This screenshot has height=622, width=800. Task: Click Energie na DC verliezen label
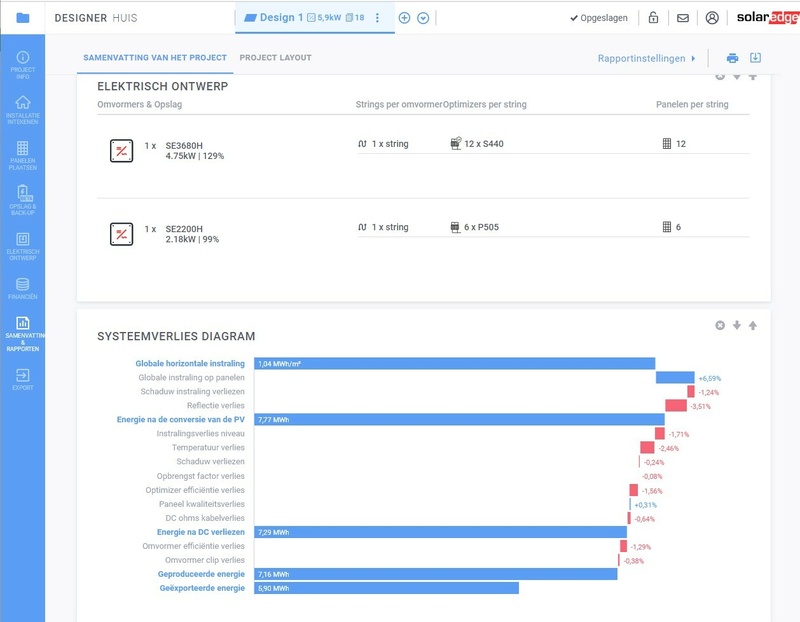point(201,532)
